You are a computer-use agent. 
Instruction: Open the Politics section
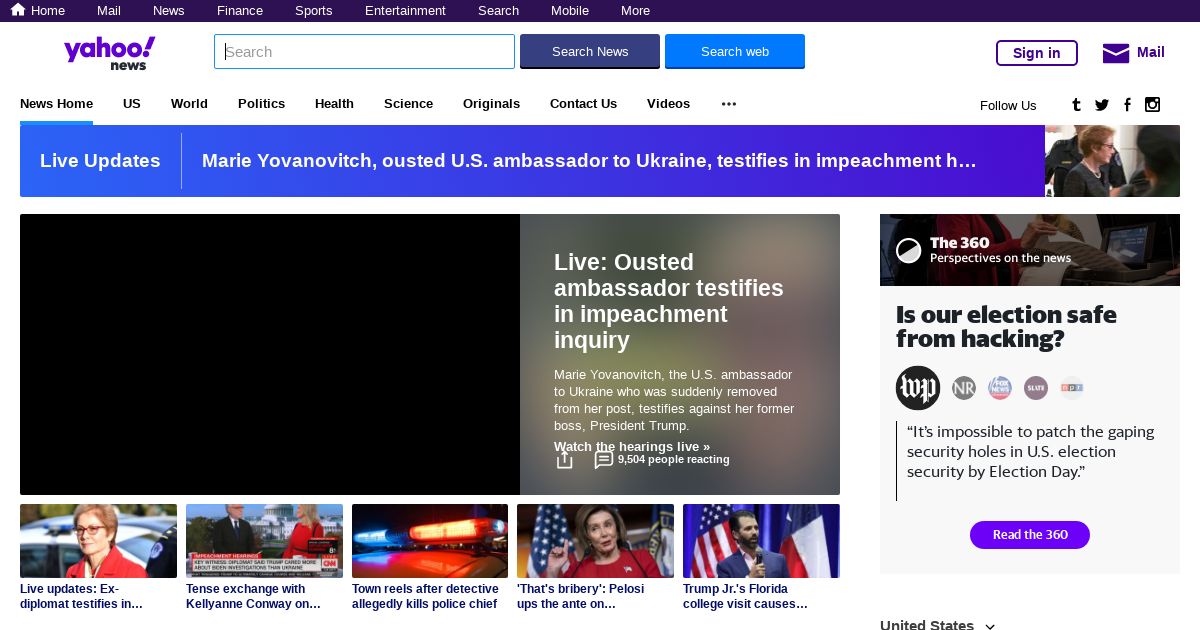point(261,104)
